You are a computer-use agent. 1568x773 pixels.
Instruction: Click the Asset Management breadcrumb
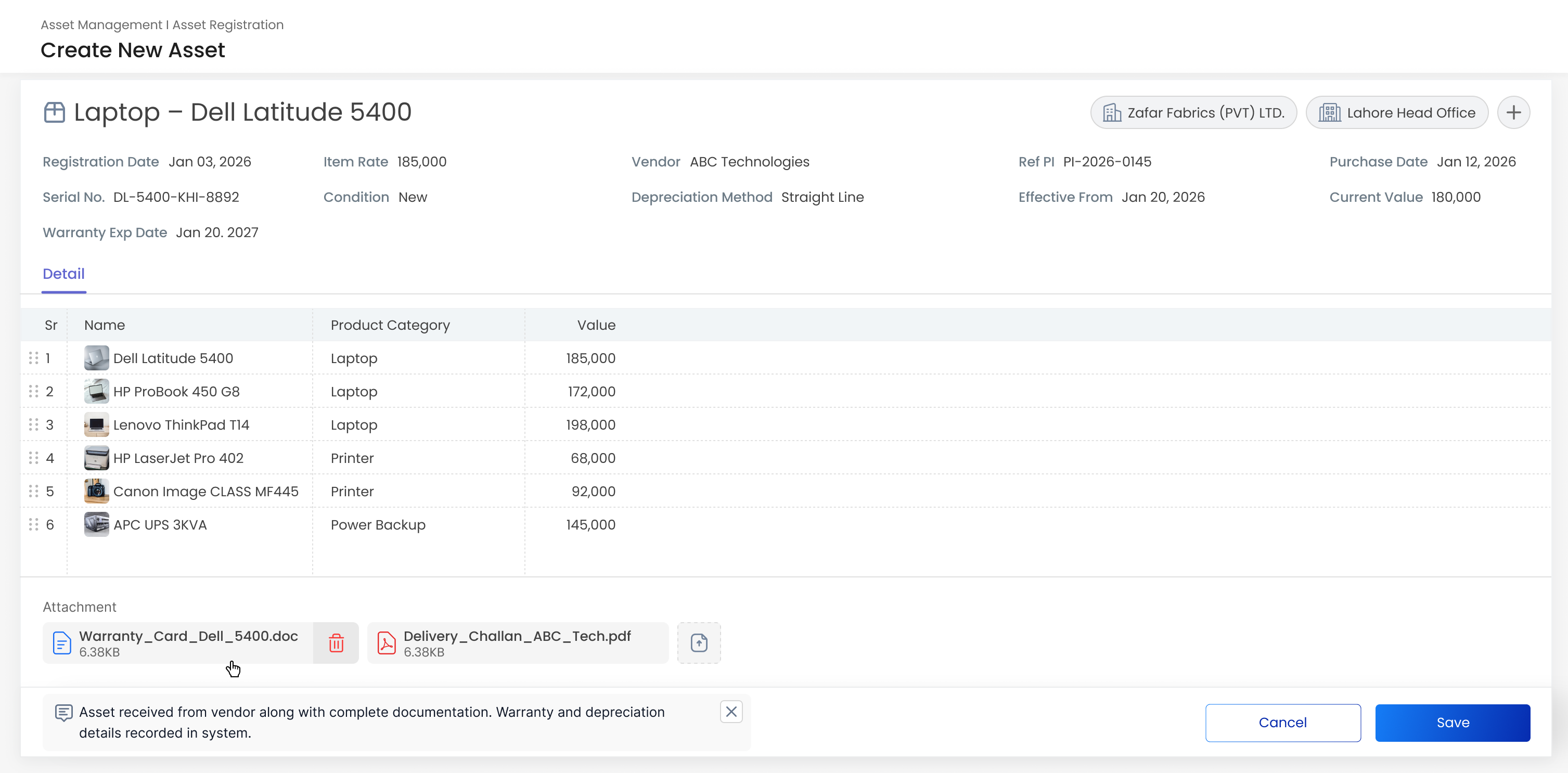click(x=101, y=25)
